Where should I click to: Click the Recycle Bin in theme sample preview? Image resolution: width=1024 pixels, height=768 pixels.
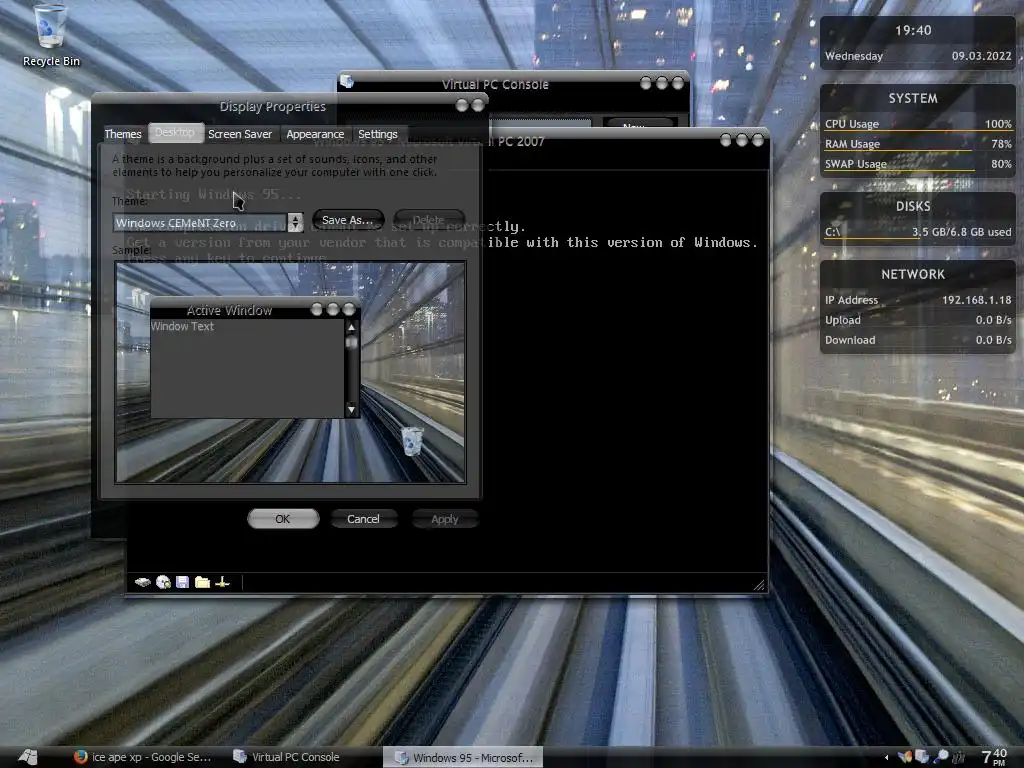coord(412,441)
